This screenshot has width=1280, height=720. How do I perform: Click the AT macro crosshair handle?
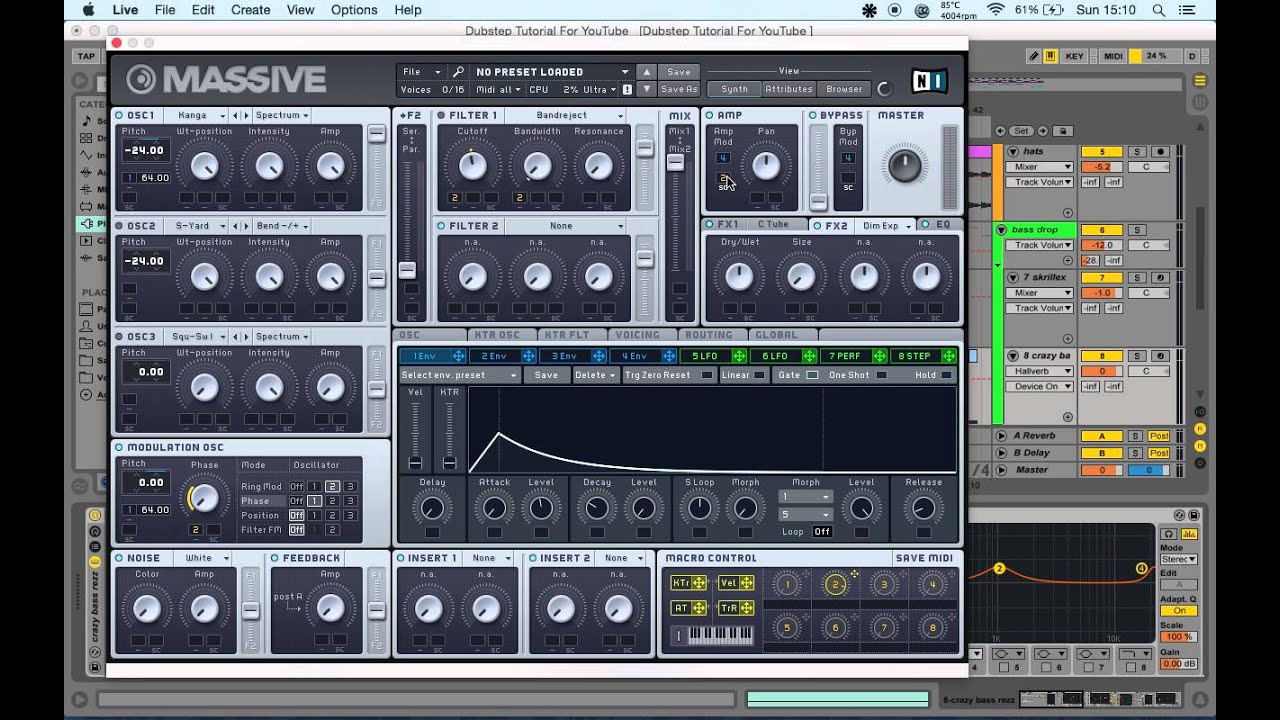[x=698, y=607]
